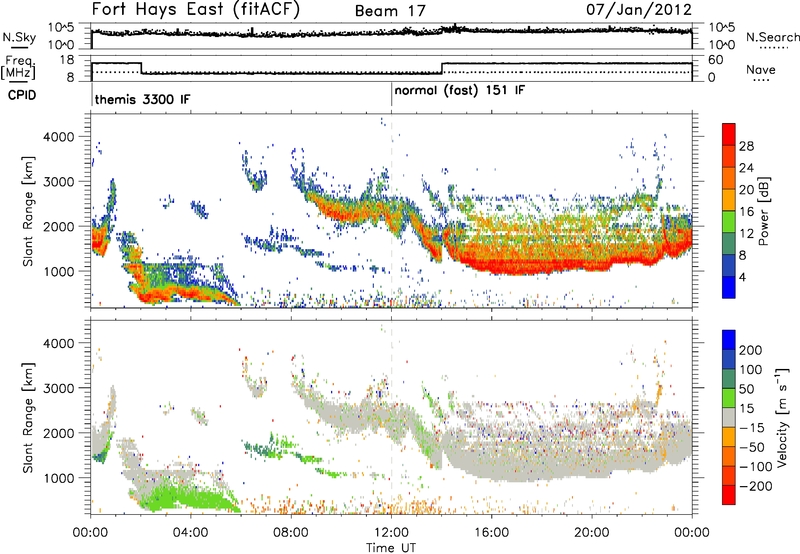Click the '-200' tick on Velocity colorbar
Screen dimensions: 800x554
[x=755, y=486]
